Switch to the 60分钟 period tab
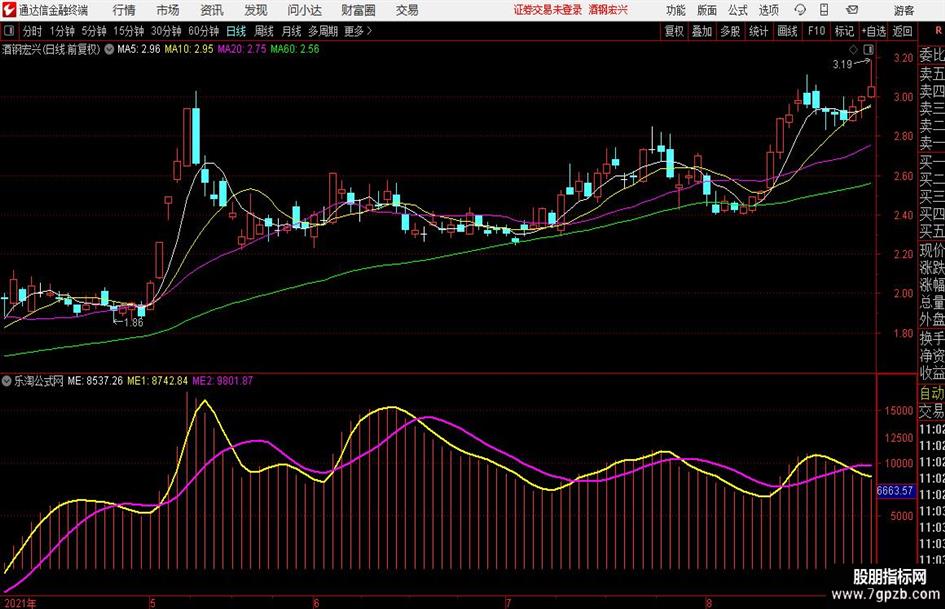 [x=204, y=31]
